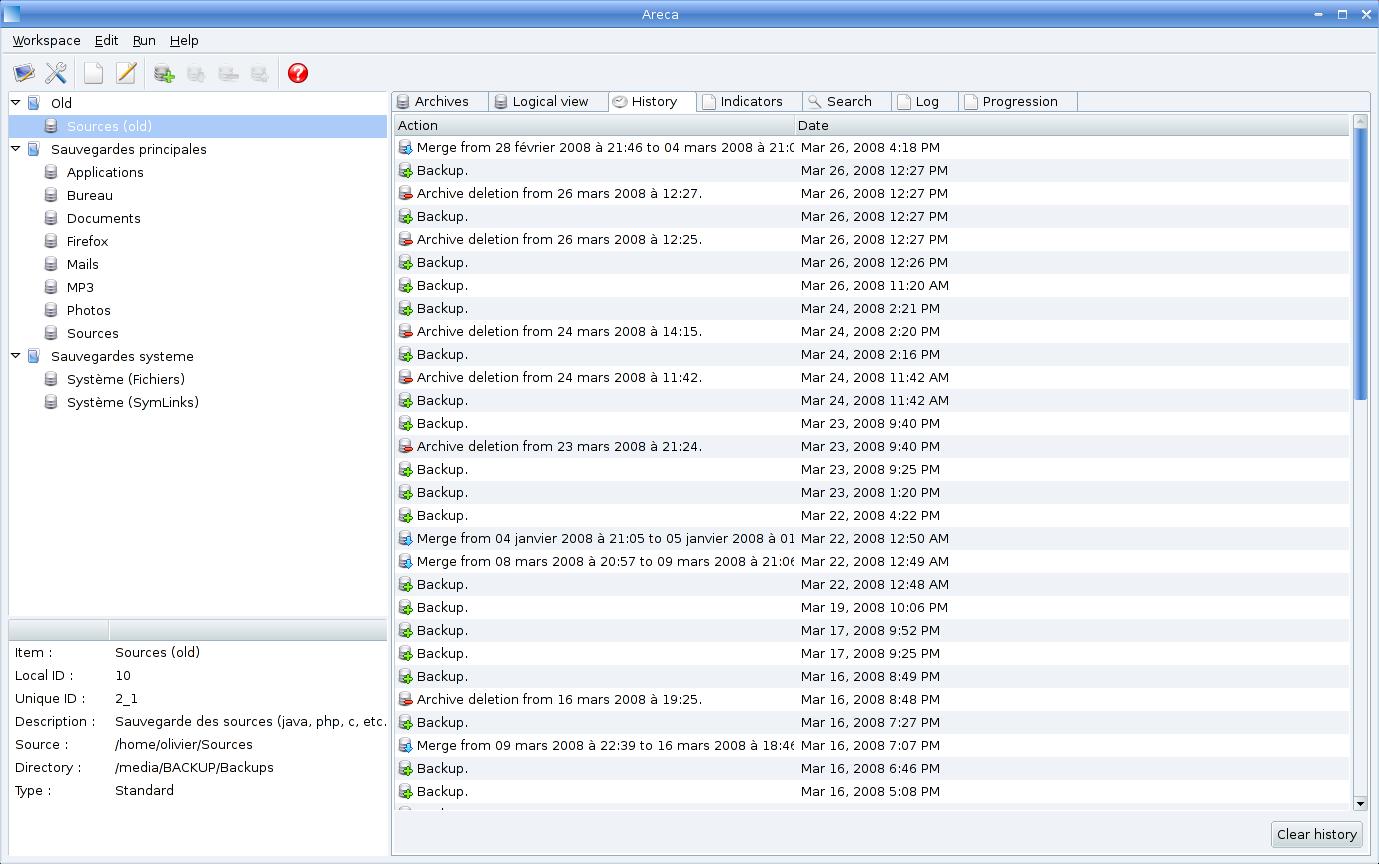Click the merge icon on the Mar 26 4:18 PM row

click(x=406, y=147)
